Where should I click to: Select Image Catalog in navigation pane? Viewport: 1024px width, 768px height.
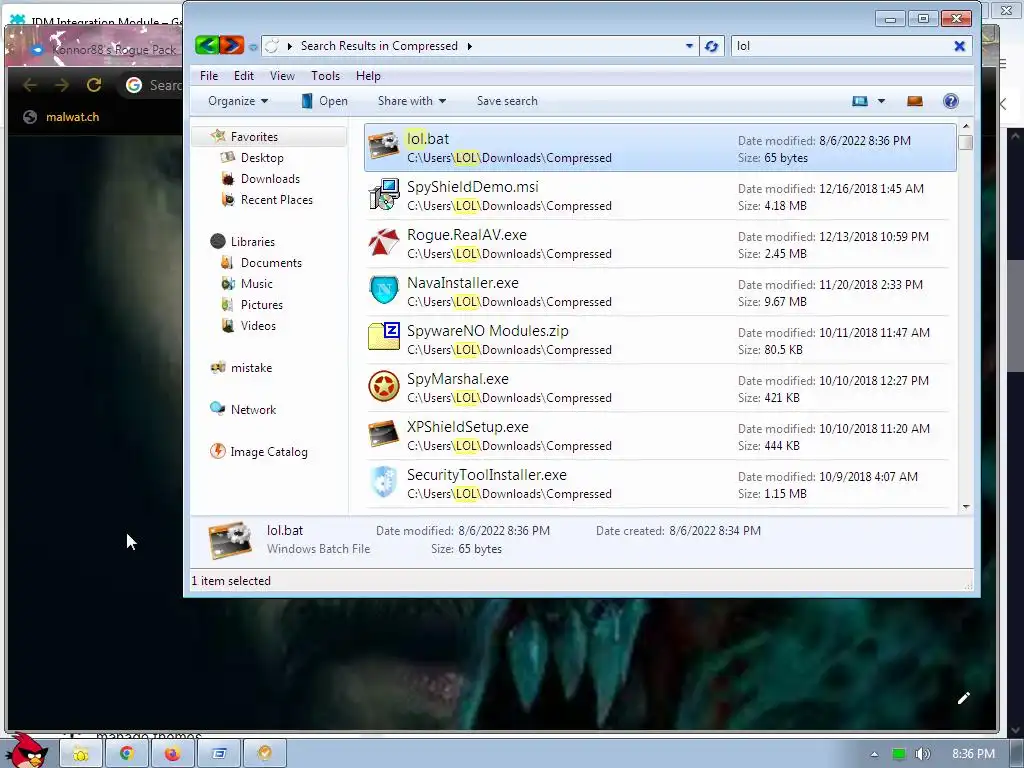(268, 451)
